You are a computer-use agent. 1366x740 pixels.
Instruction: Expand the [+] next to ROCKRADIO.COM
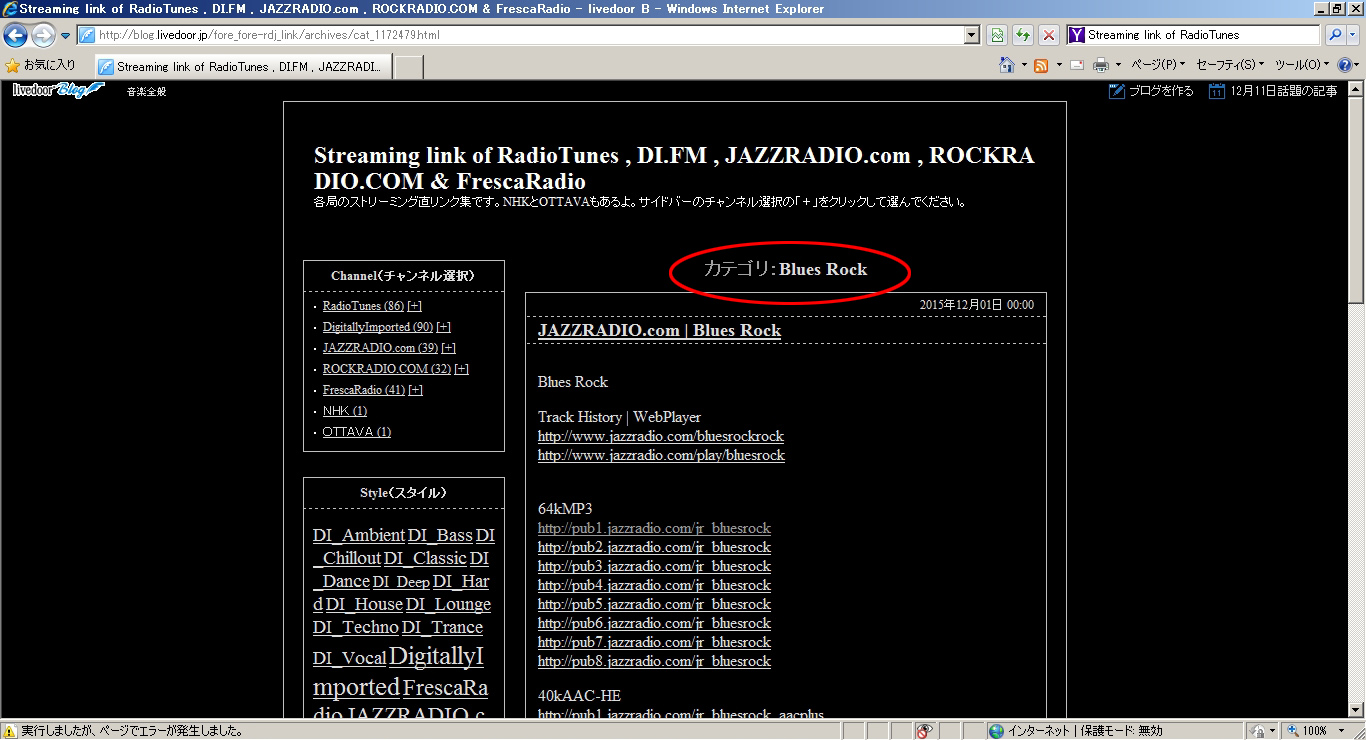[462, 369]
